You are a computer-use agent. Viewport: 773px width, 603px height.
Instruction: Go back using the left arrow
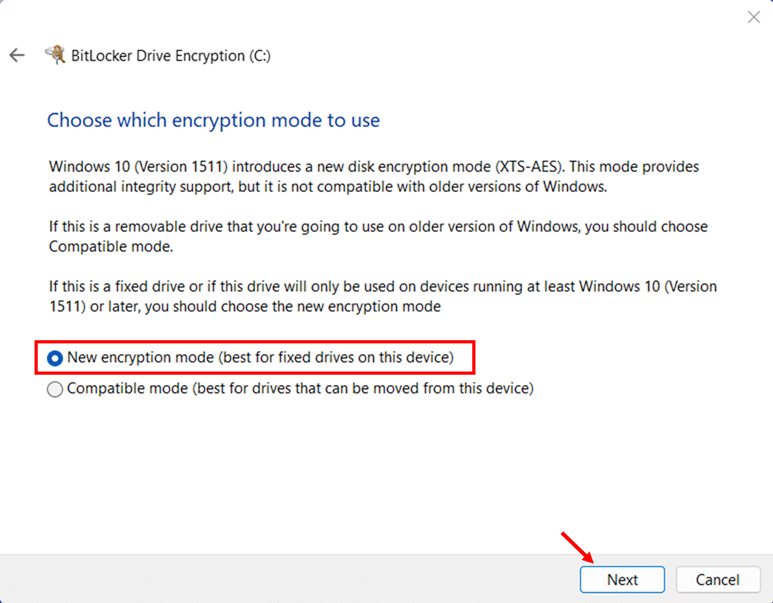point(17,56)
